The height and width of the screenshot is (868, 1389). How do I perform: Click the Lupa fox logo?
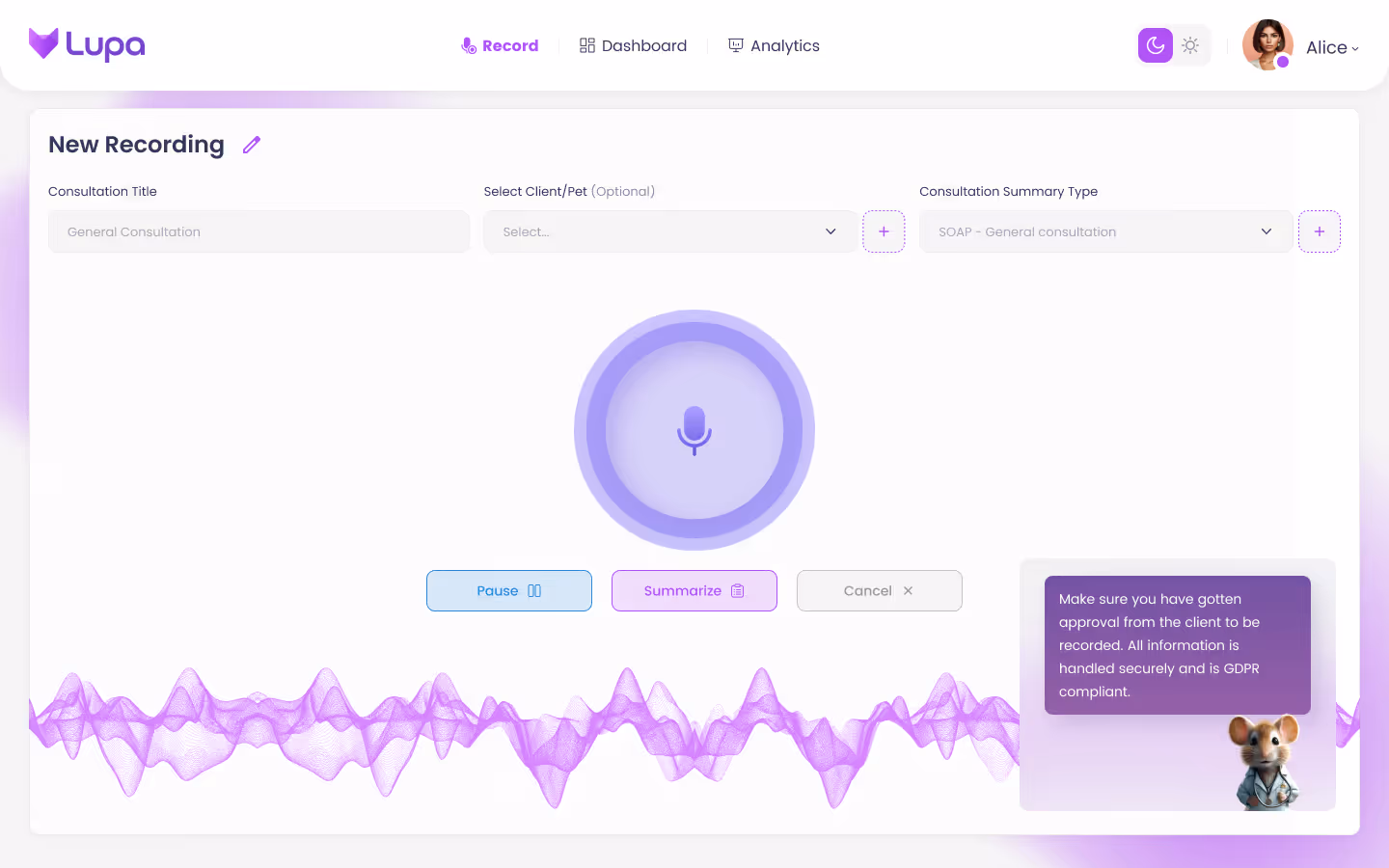tap(87, 44)
